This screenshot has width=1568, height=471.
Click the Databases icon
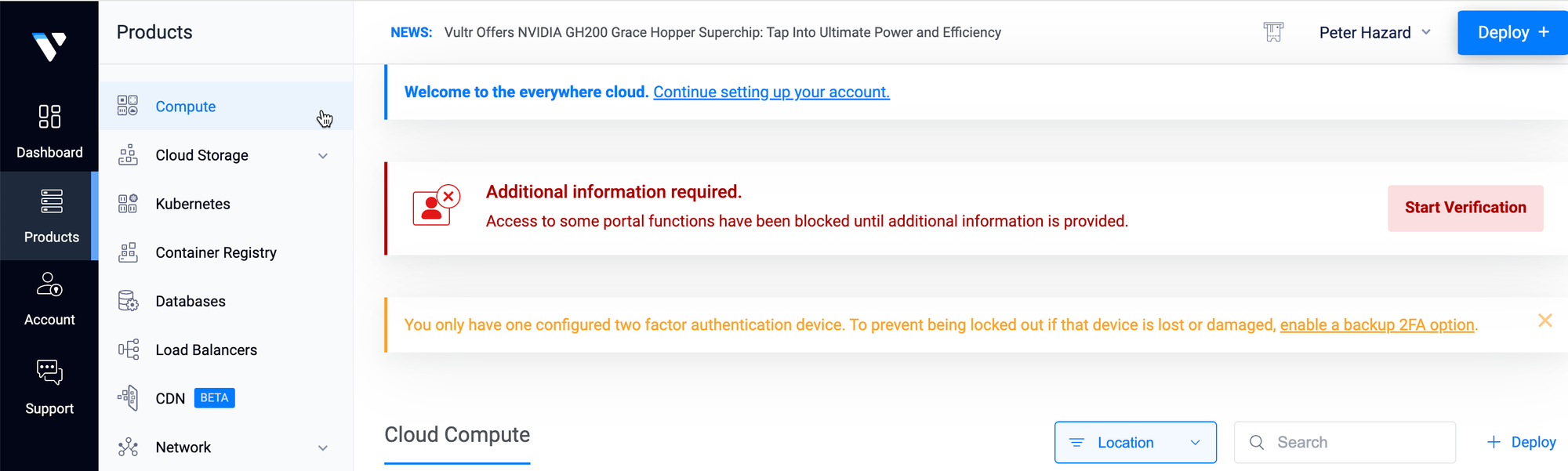(128, 301)
